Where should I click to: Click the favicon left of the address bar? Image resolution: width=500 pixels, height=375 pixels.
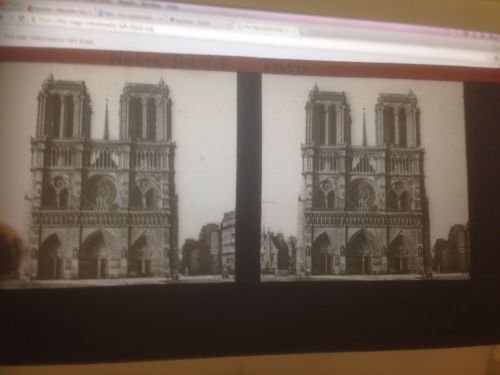tap(34, 20)
